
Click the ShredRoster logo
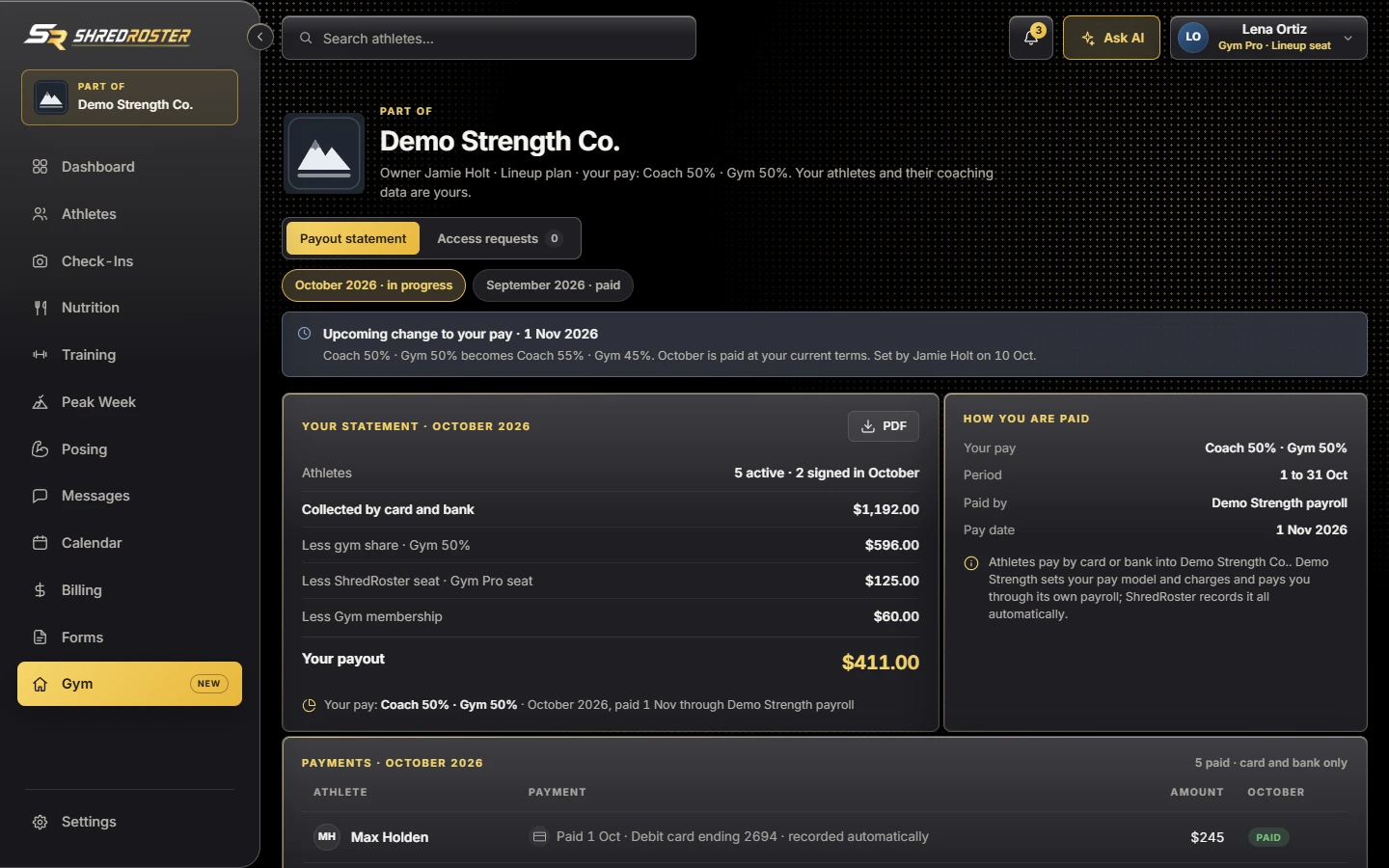[x=107, y=37]
